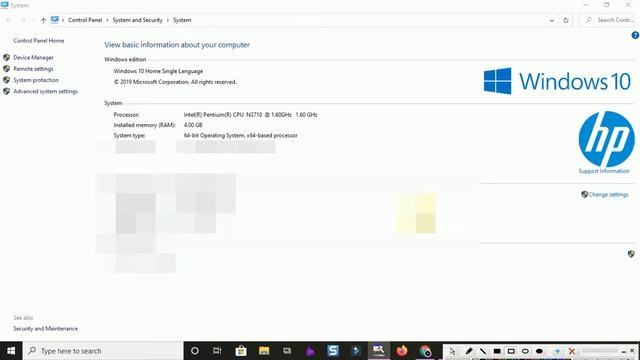Select System breadcrumb in address bar
Screen dimensions: 640x360
[182, 20]
